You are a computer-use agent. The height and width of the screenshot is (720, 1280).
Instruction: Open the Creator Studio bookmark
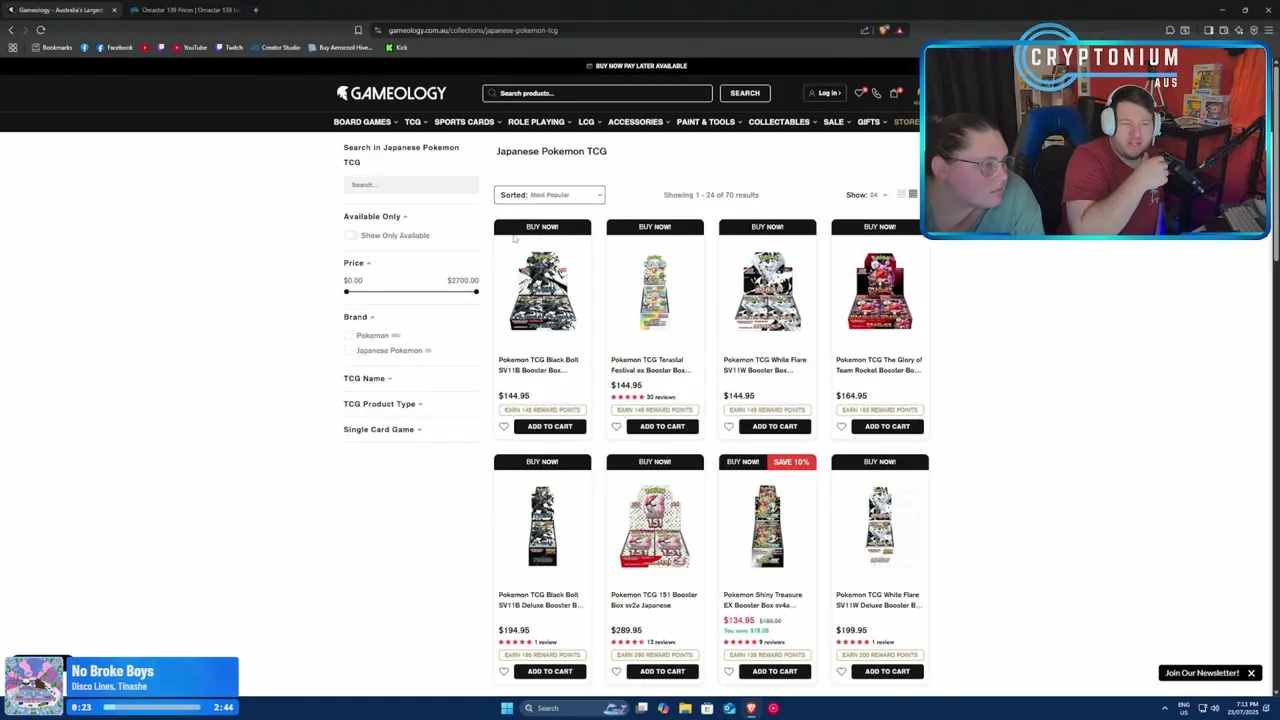click(276, 47)
